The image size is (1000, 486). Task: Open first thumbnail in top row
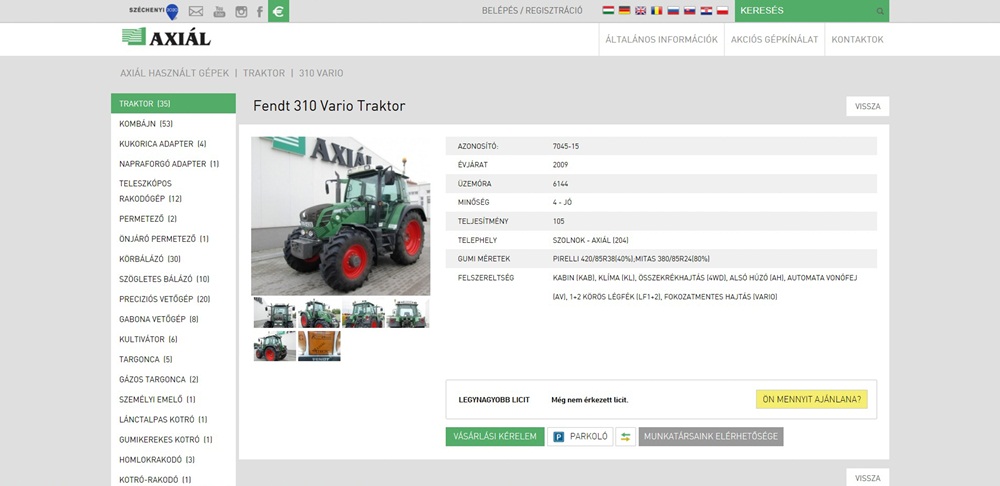click(275, 313)
